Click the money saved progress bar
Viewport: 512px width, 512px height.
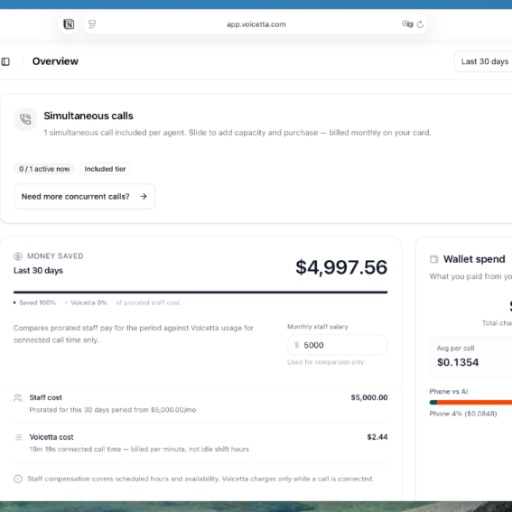tap(200, 292)
